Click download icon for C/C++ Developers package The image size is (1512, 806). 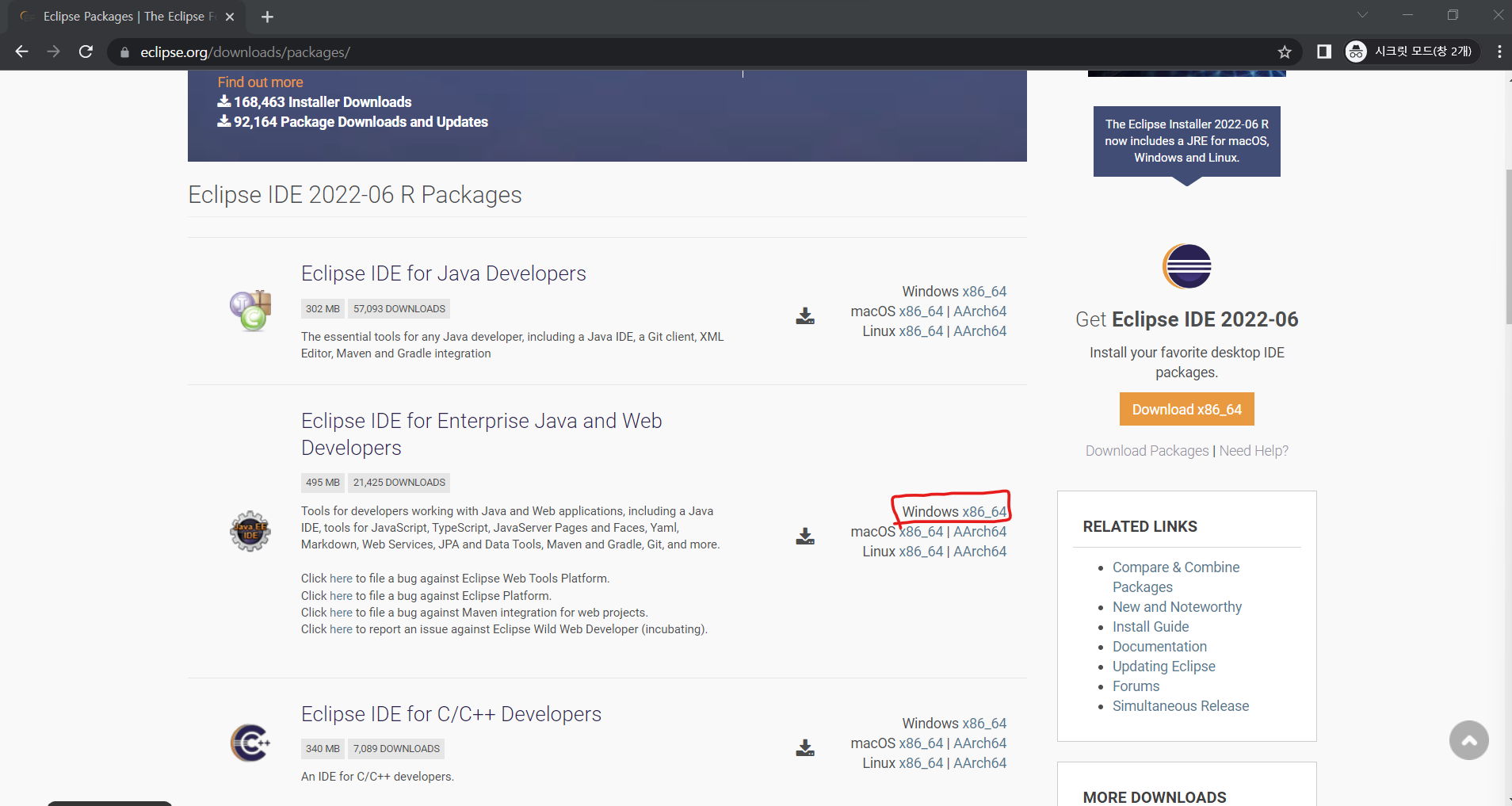click(x=805, y=747)
